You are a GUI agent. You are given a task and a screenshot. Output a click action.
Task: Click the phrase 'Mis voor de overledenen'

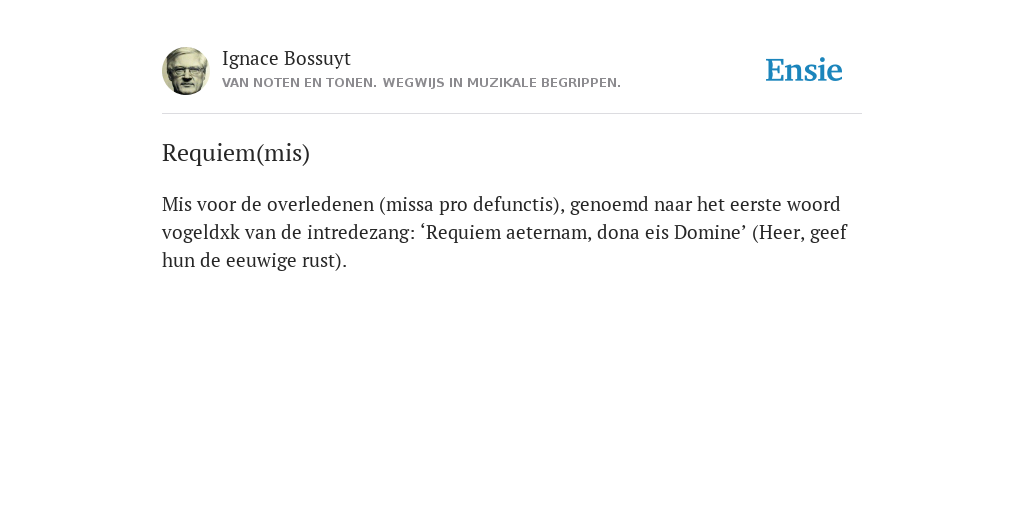coord(268,204)
